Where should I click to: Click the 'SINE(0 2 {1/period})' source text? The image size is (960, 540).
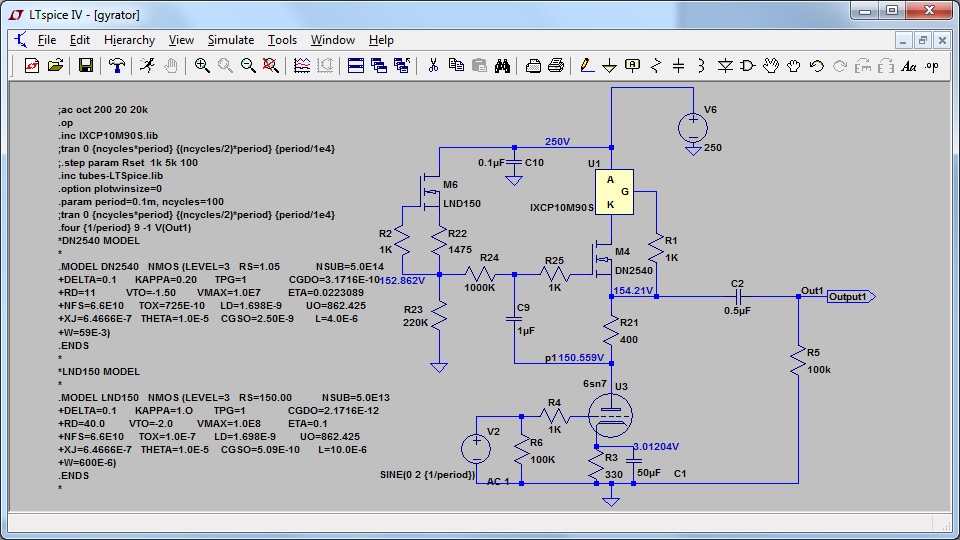pos(427,474)
